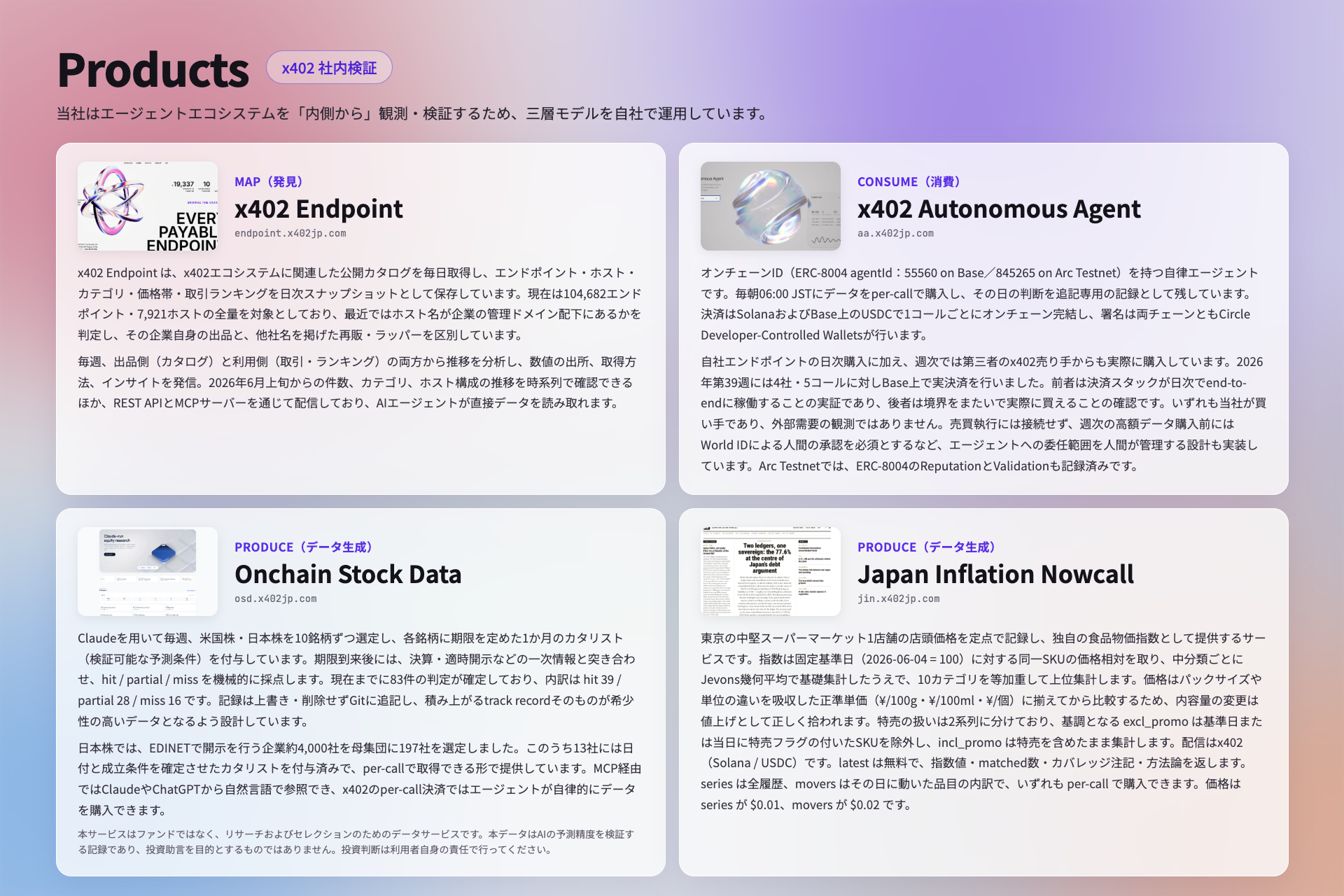The height and width of the screenshot is (896, 1344).
Task: Click the Onchain Stock Data disclaimer text
Action: 356,841
